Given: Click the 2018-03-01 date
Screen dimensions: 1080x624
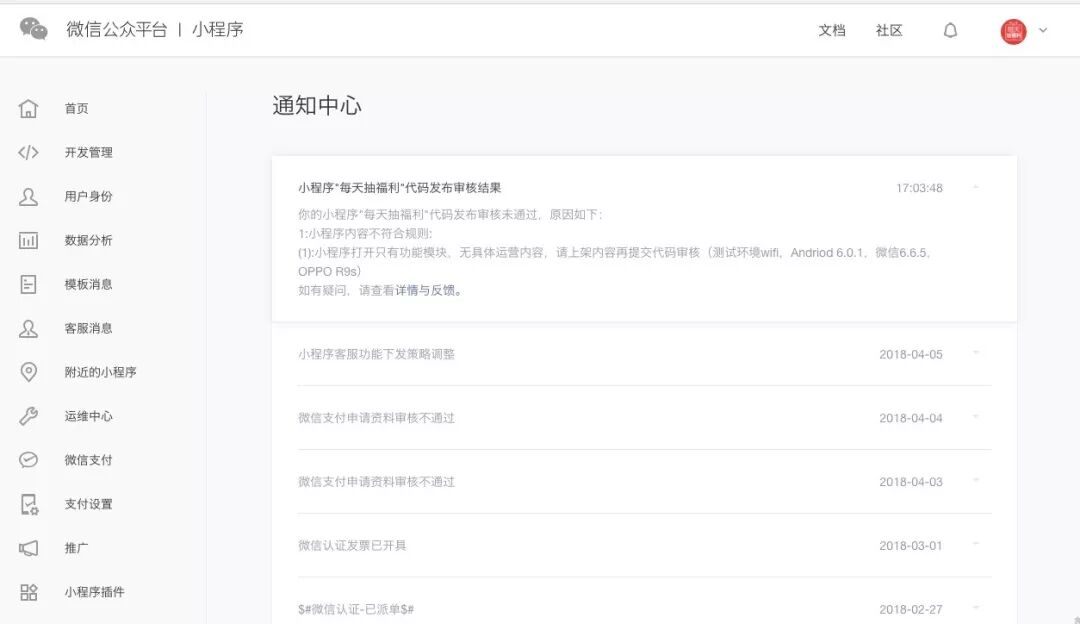Looking at the screenshot, I should point(911,545).
